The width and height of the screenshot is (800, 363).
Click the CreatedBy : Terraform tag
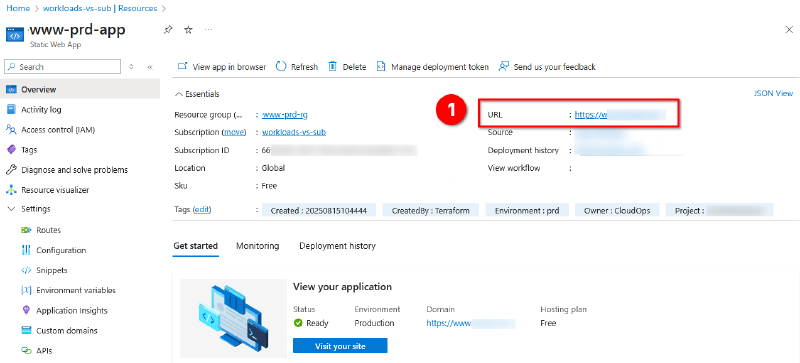[x=431, y=210]
